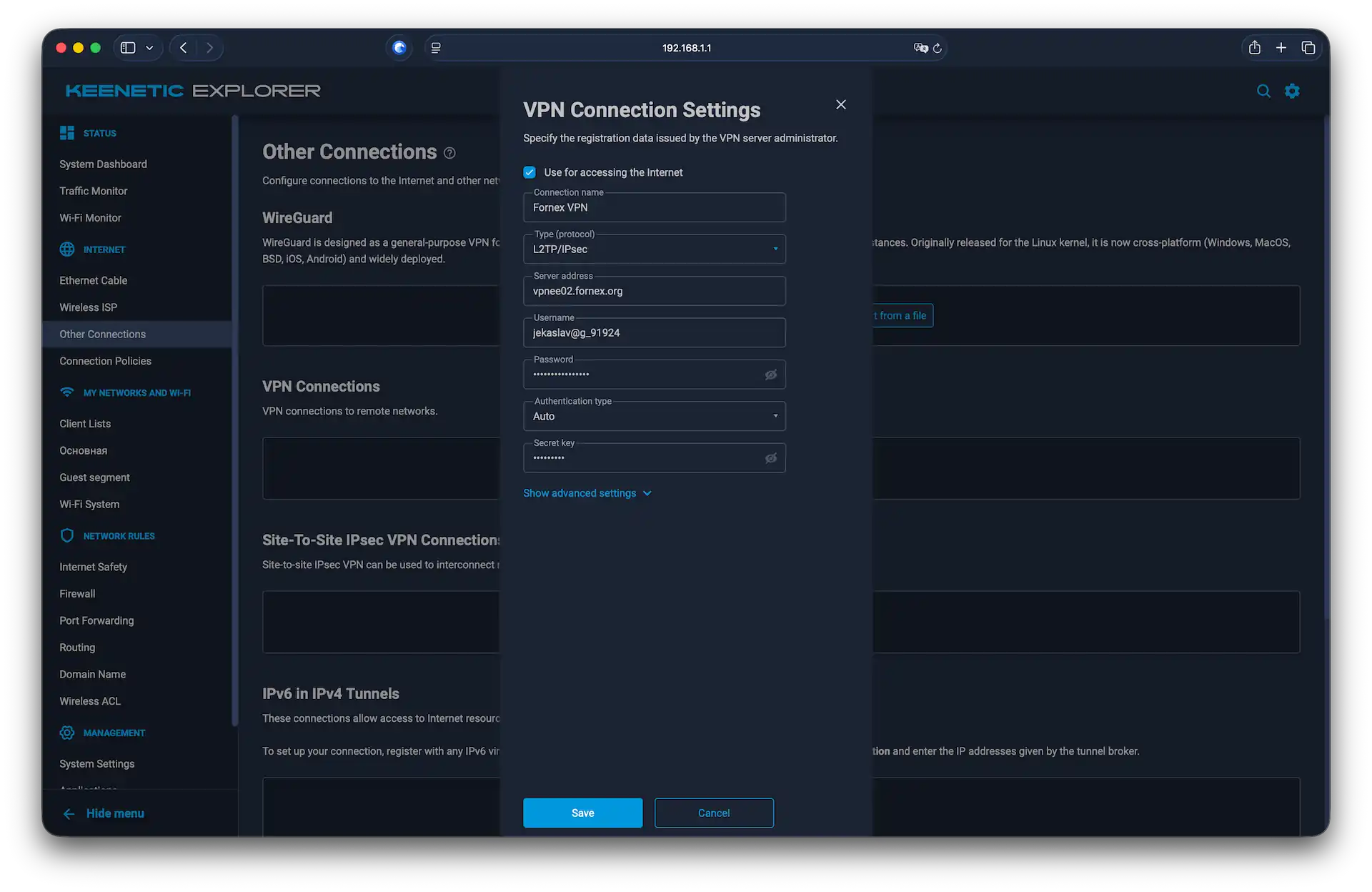Click the Safari share icon
The image size is (1372, 892).
pos(1255,48)
